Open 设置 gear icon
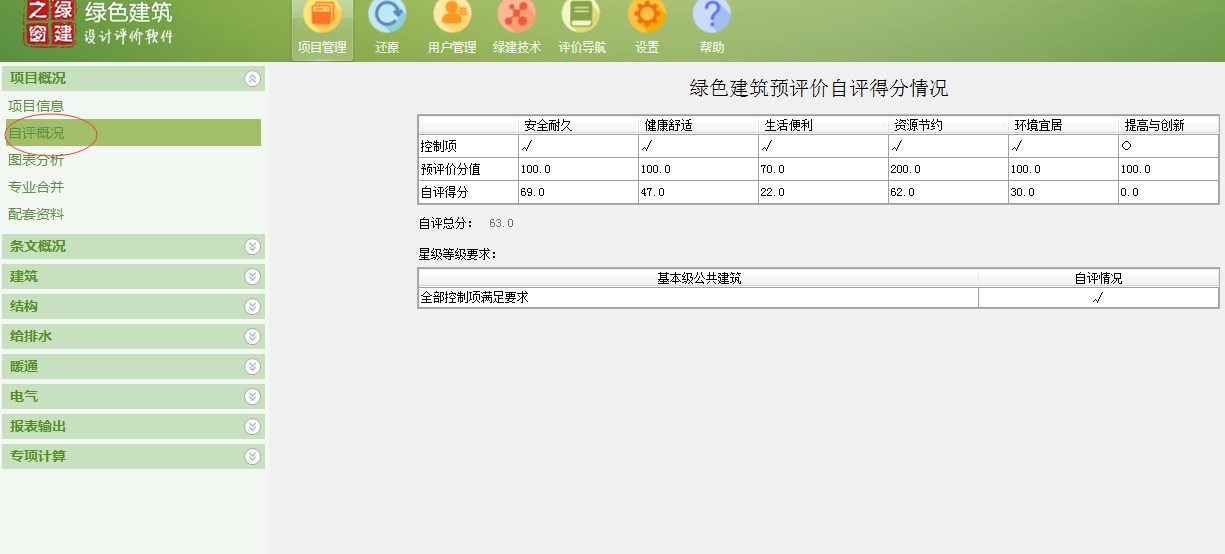The width and height of the screenshot is (1225, 554). [x=647, y=18]
